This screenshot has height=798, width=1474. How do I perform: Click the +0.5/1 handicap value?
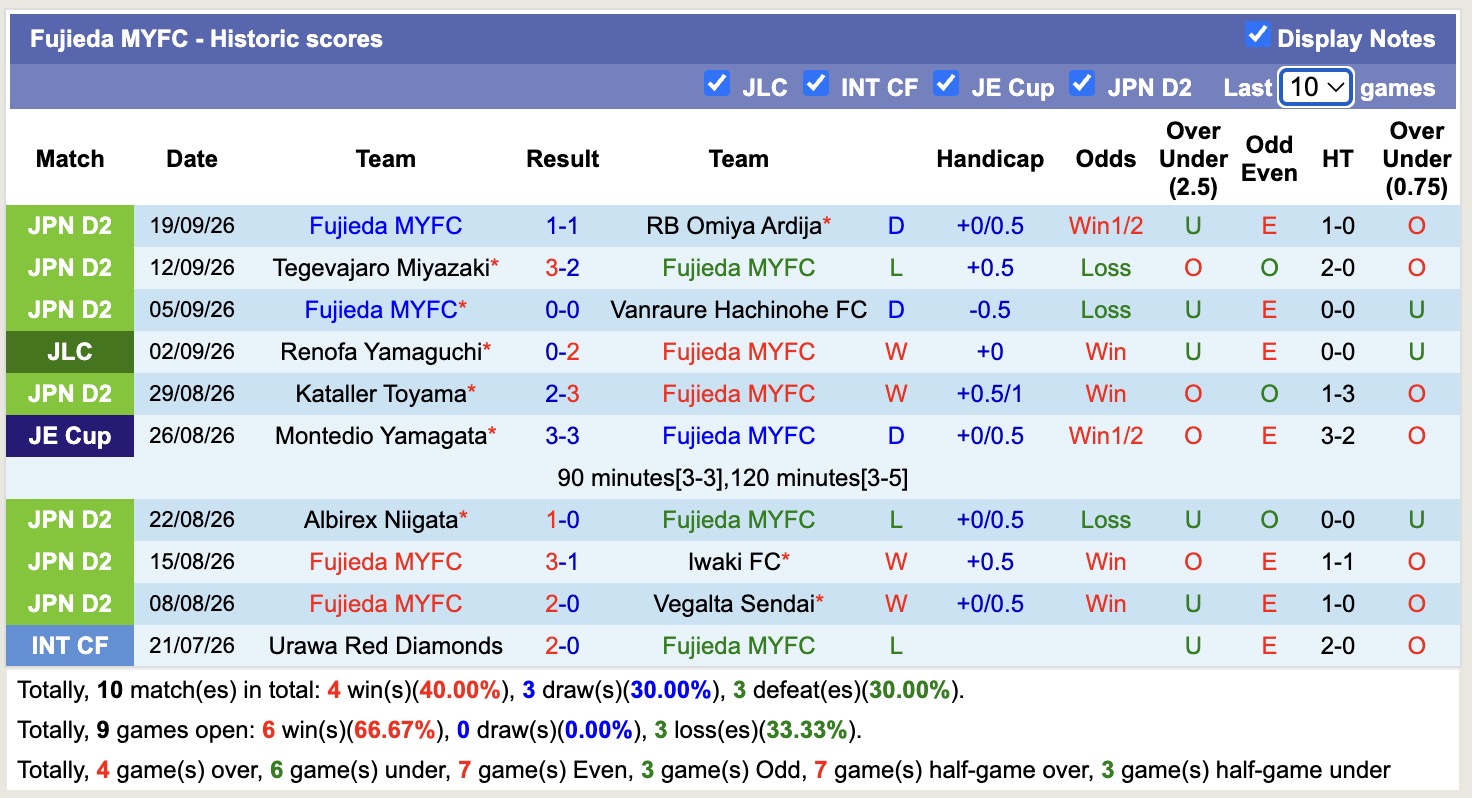[990, 394]
